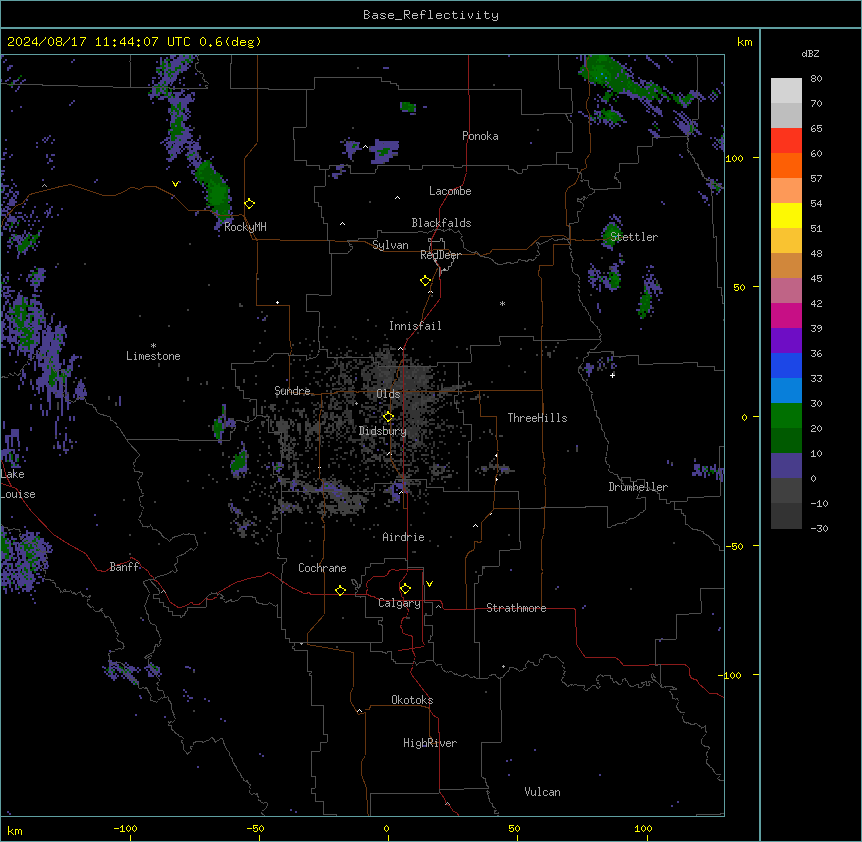862x842 pixels.
Task: Click the Vulcan town label
Action: (x=542, y=792)
